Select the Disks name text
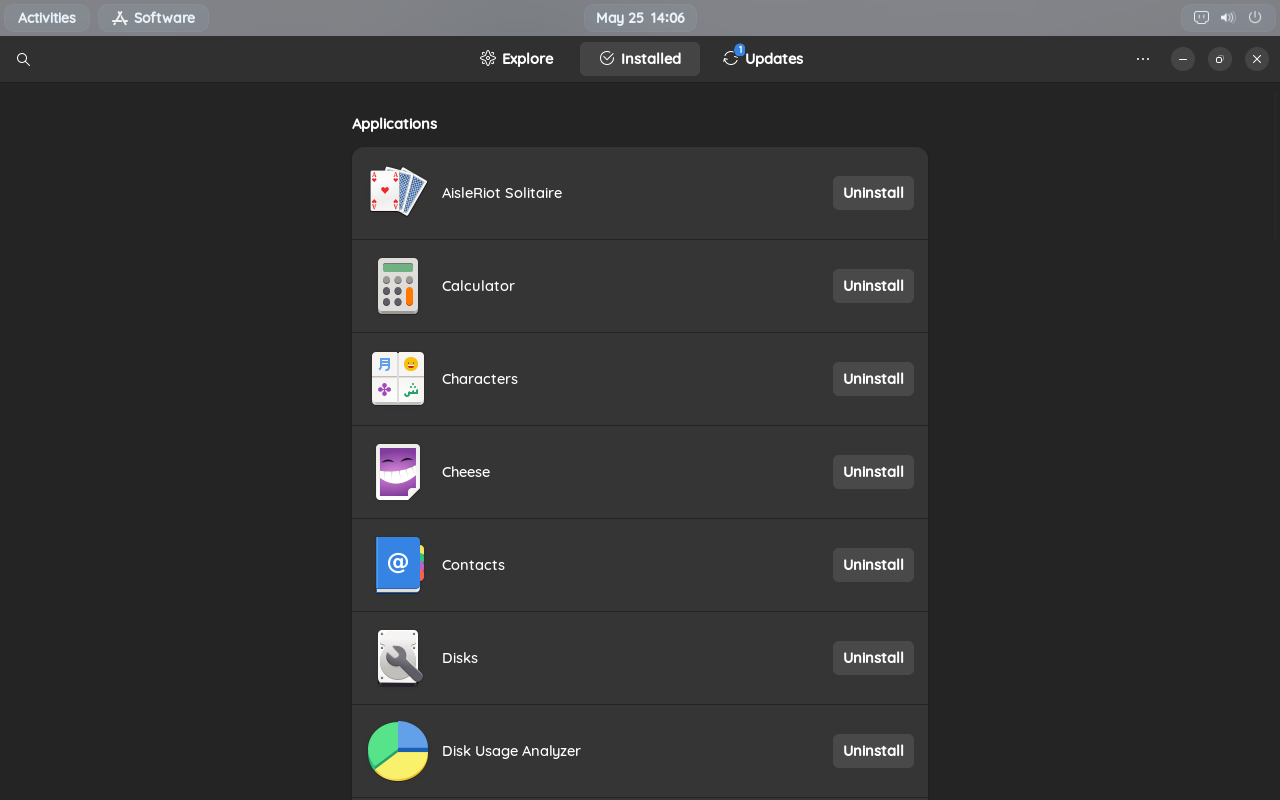Viewport: 1280px width, 800px height. click(x=460, y=658)
